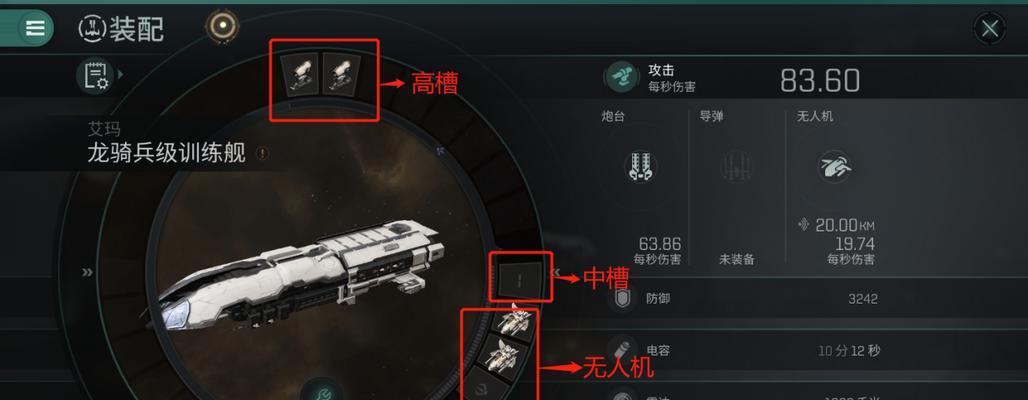Click the orange circular target icon
1028x400 pixels.
[x=222, y=26]
